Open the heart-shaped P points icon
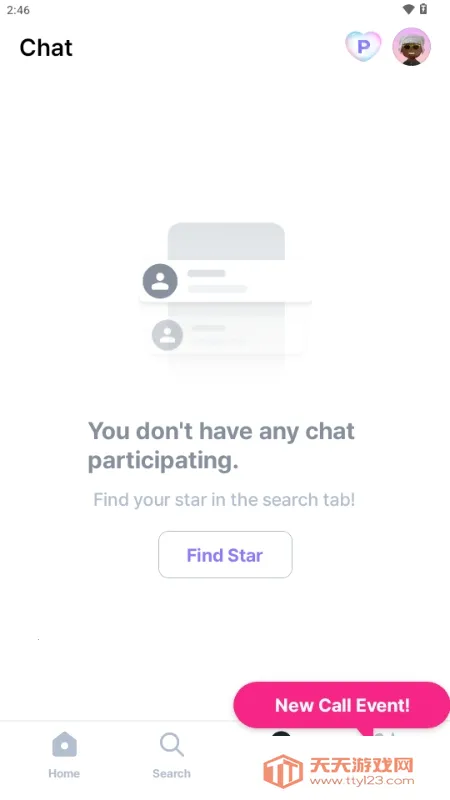Viewport: 450px width, 800px height. pyautogui.click(x=363, y=46)
